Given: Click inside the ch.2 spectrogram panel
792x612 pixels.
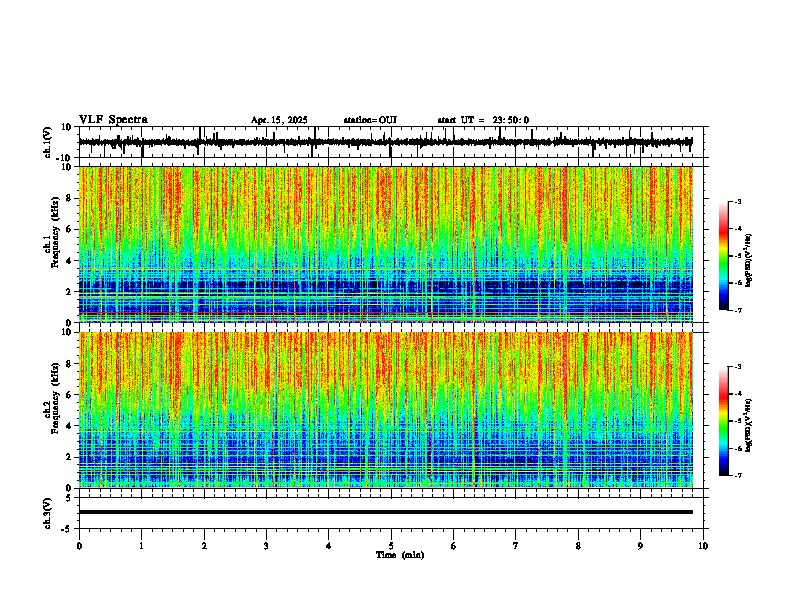Looking at the screenshot, I should click(386, 410).
